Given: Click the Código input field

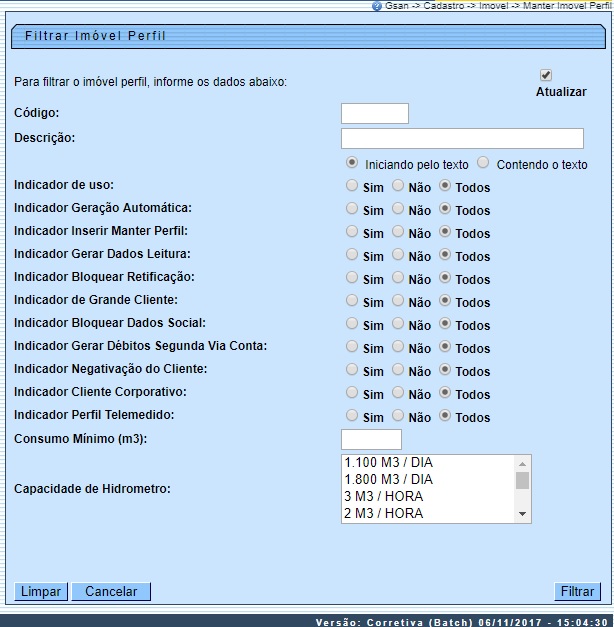Looking at the screenshot, I should pos(375,113).
